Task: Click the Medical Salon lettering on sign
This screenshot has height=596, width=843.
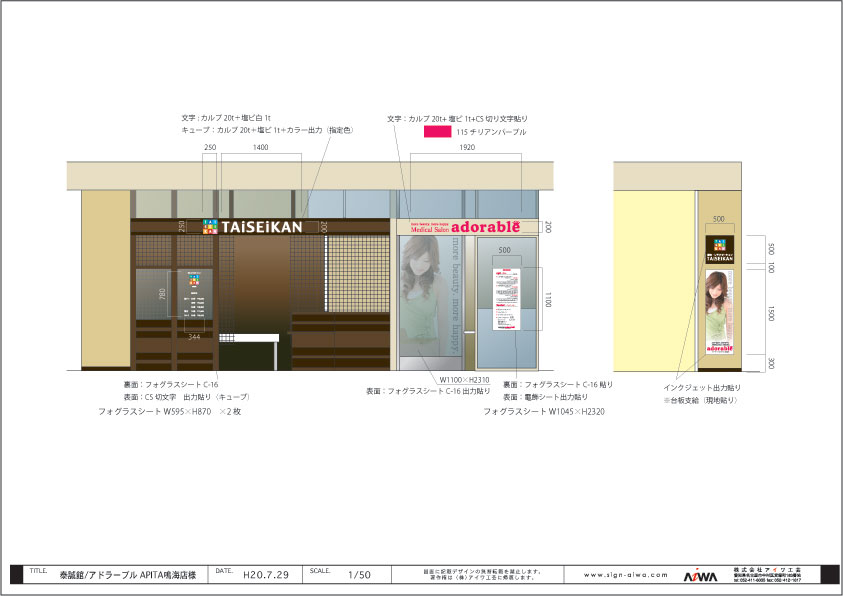Action: [x=430, y=229]
